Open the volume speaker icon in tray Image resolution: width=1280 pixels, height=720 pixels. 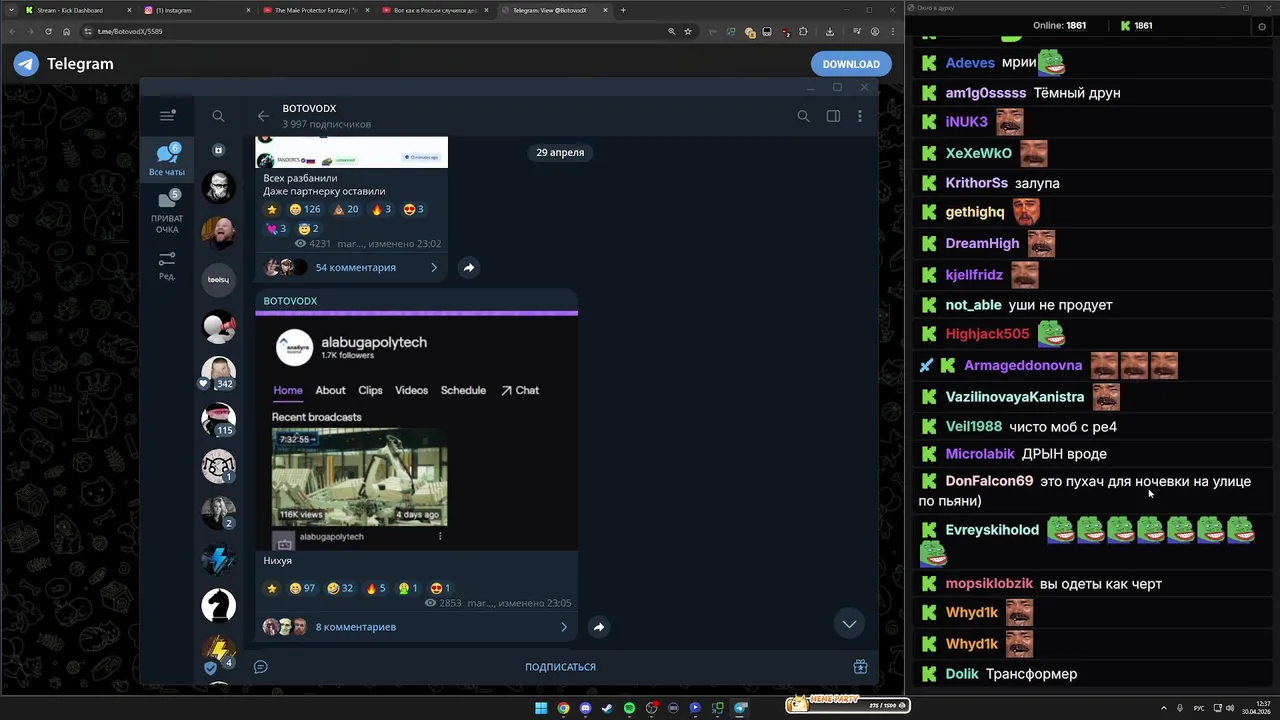click(1229, 708)
